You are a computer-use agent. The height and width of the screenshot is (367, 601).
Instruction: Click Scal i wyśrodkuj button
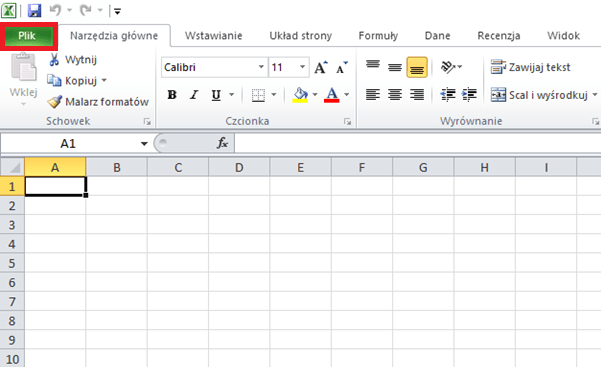[539, 95]
